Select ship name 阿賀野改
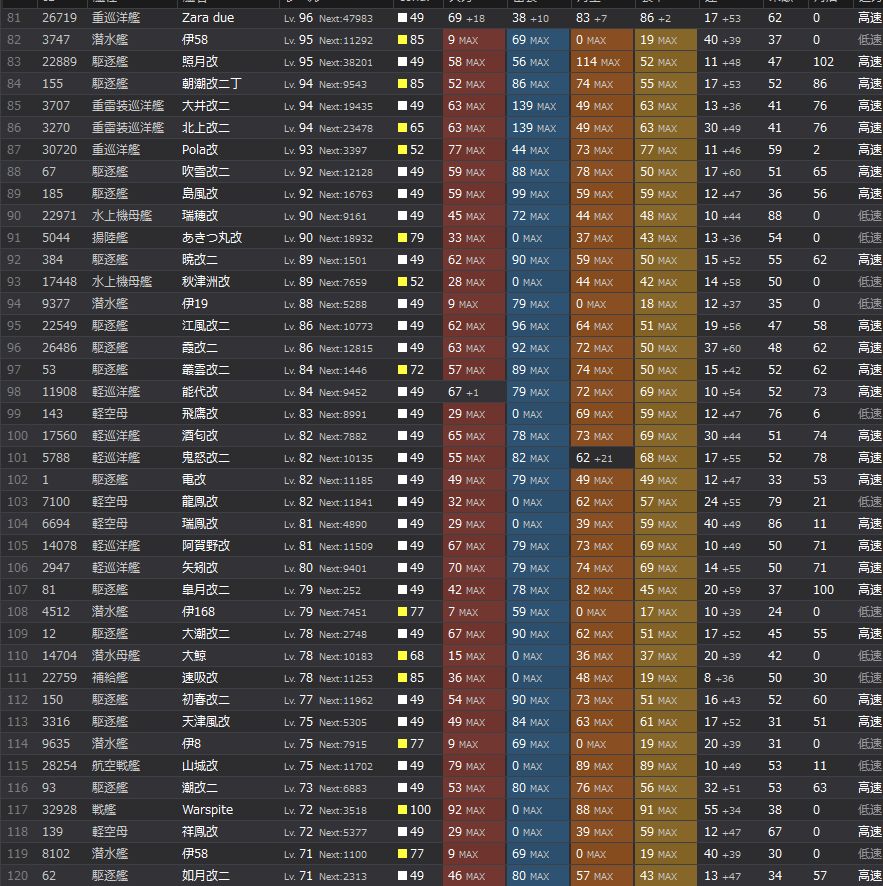 point(206,546)
